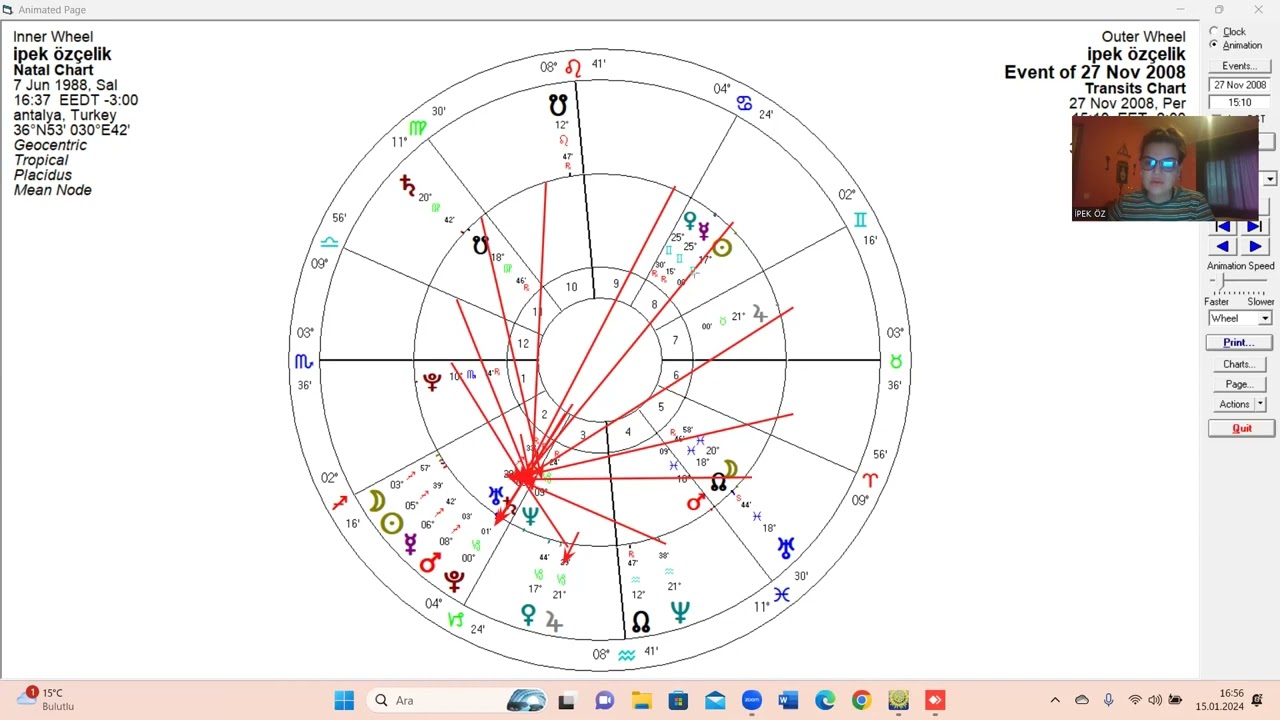The width and height of the screenshot is (1280, 720).
Task: Open Google Chrome from the taskbar
Action: click(x=861, y=700)
